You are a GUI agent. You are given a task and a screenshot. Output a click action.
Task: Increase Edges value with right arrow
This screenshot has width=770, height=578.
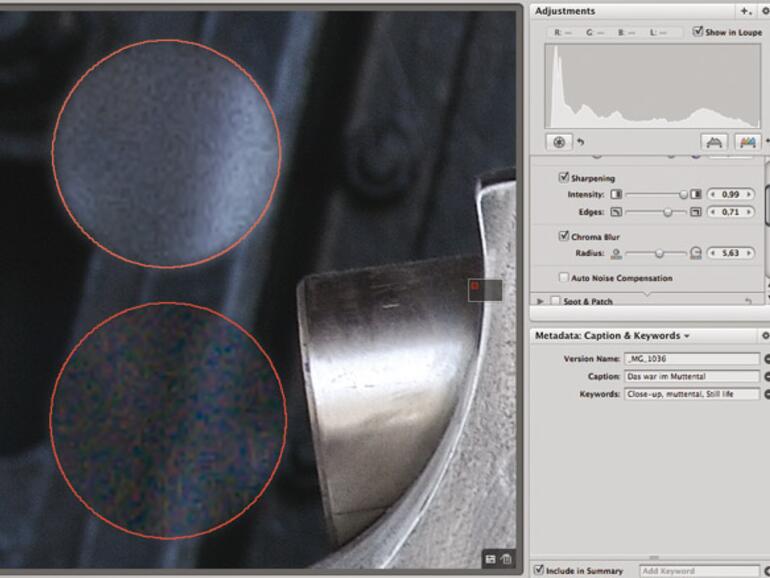coord(748,212)
